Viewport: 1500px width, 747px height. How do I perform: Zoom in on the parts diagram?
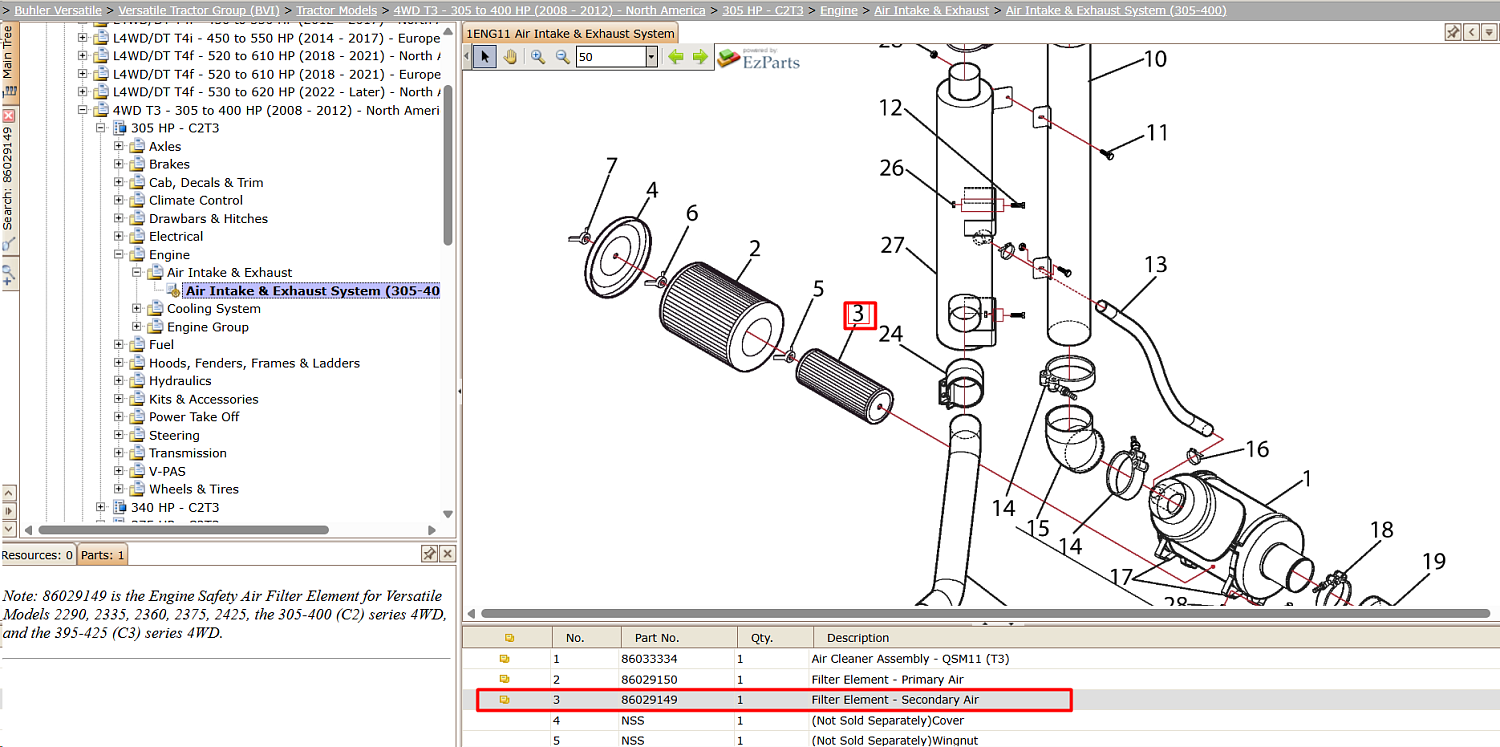pos(538,57)
